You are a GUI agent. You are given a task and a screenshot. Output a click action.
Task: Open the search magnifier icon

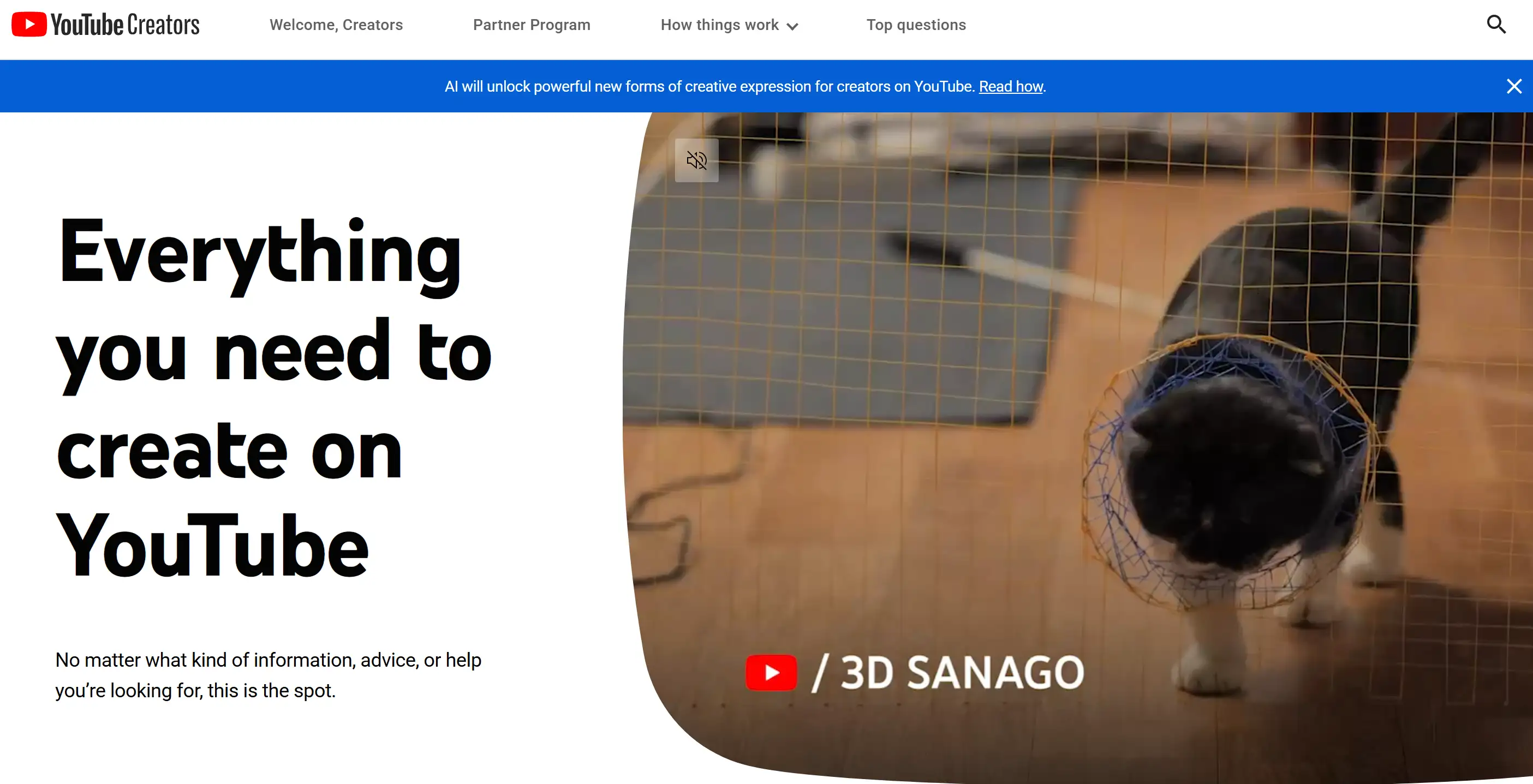[x=1496, y=25]
